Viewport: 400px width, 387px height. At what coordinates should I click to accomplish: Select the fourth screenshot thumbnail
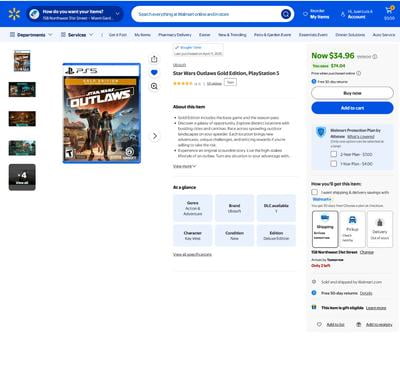[x=22, y=148]
